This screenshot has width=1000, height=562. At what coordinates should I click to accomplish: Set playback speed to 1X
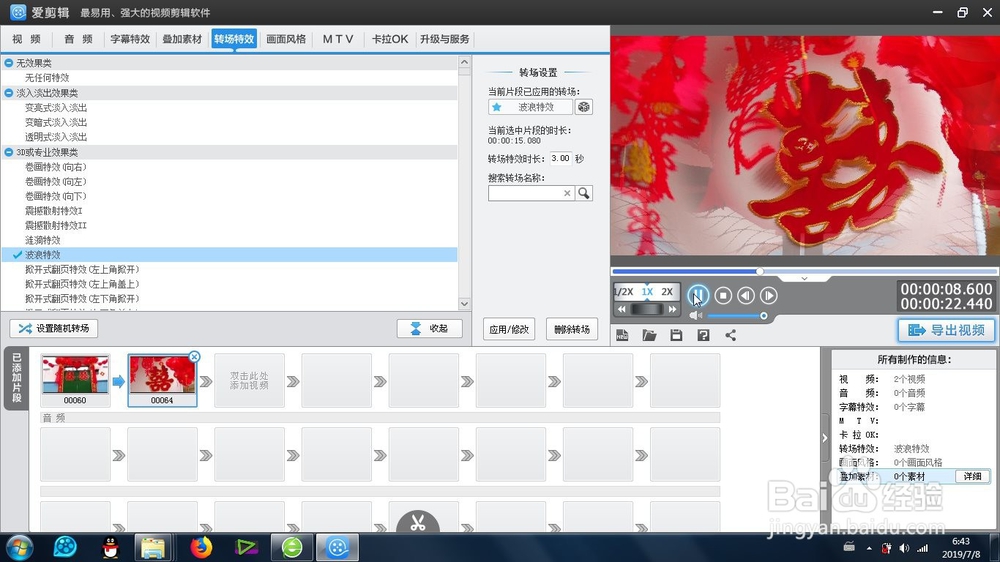coord(647,292)
